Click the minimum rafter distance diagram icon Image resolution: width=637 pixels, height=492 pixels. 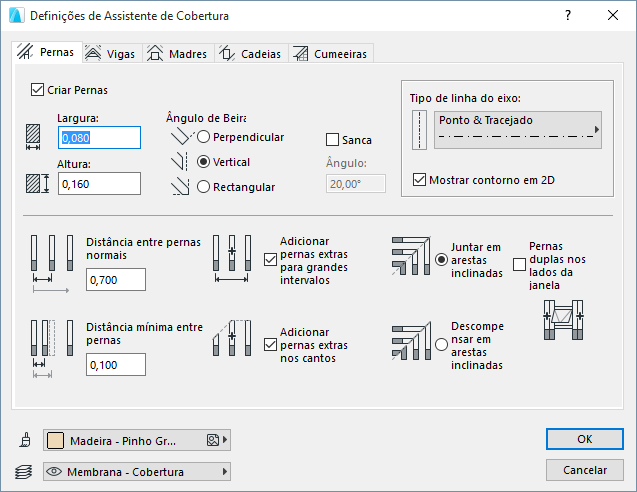[50, 348]
